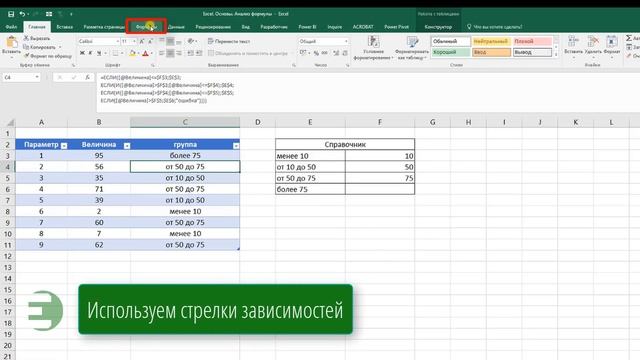The width and height of the screenshot is (640, 360).
Task: Open font size 11 dropdown
Action: 134,41
